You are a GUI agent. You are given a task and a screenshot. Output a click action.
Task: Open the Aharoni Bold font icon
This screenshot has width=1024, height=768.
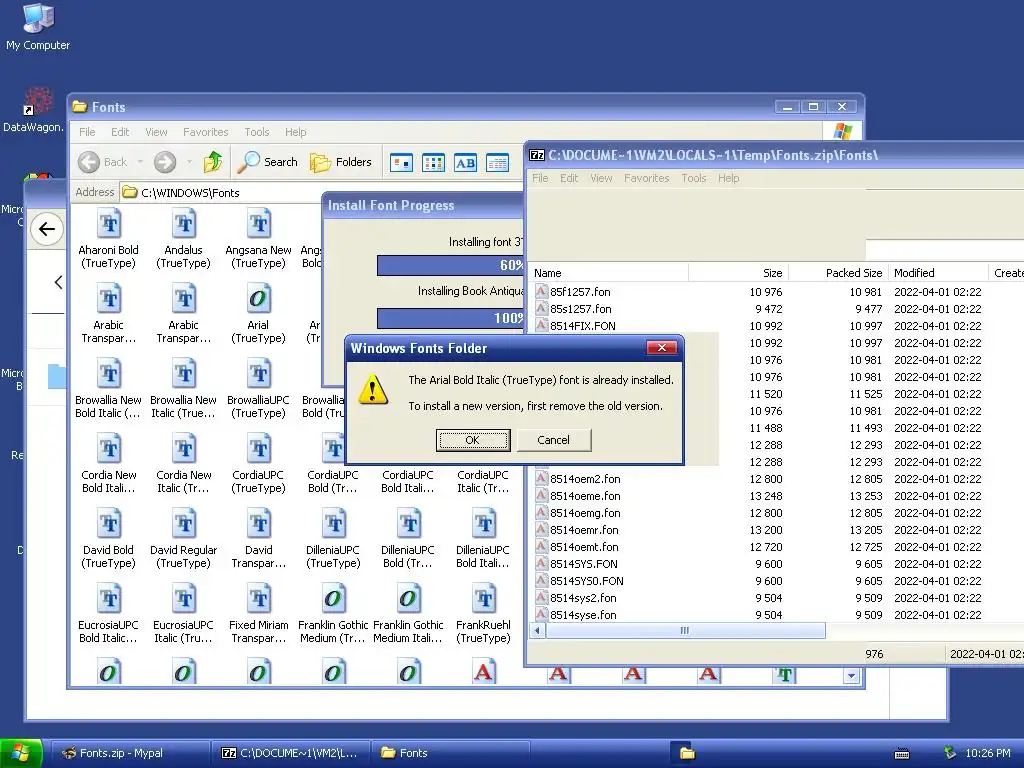click(x=108, y=224)
